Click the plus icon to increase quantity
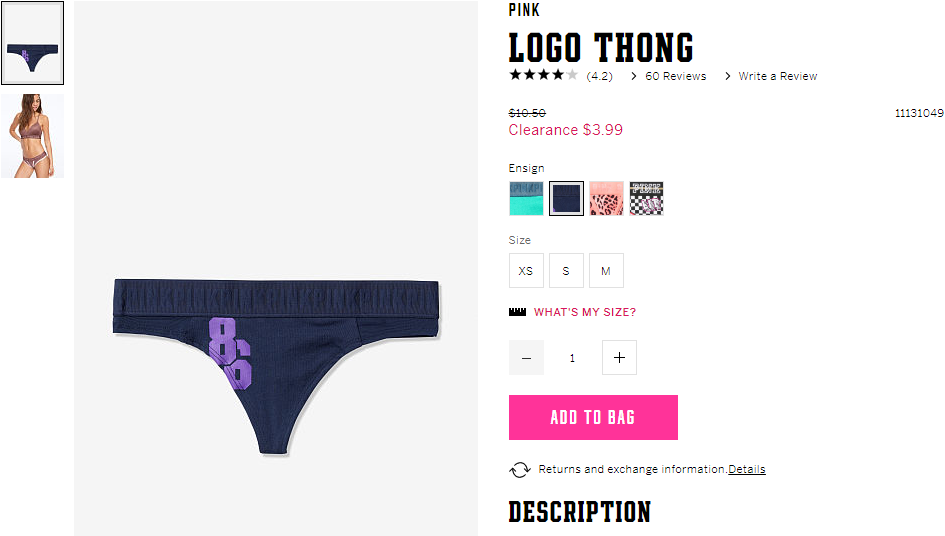Image resolution: width=945 pixels, height=536 pixels. tap(619, 358)
